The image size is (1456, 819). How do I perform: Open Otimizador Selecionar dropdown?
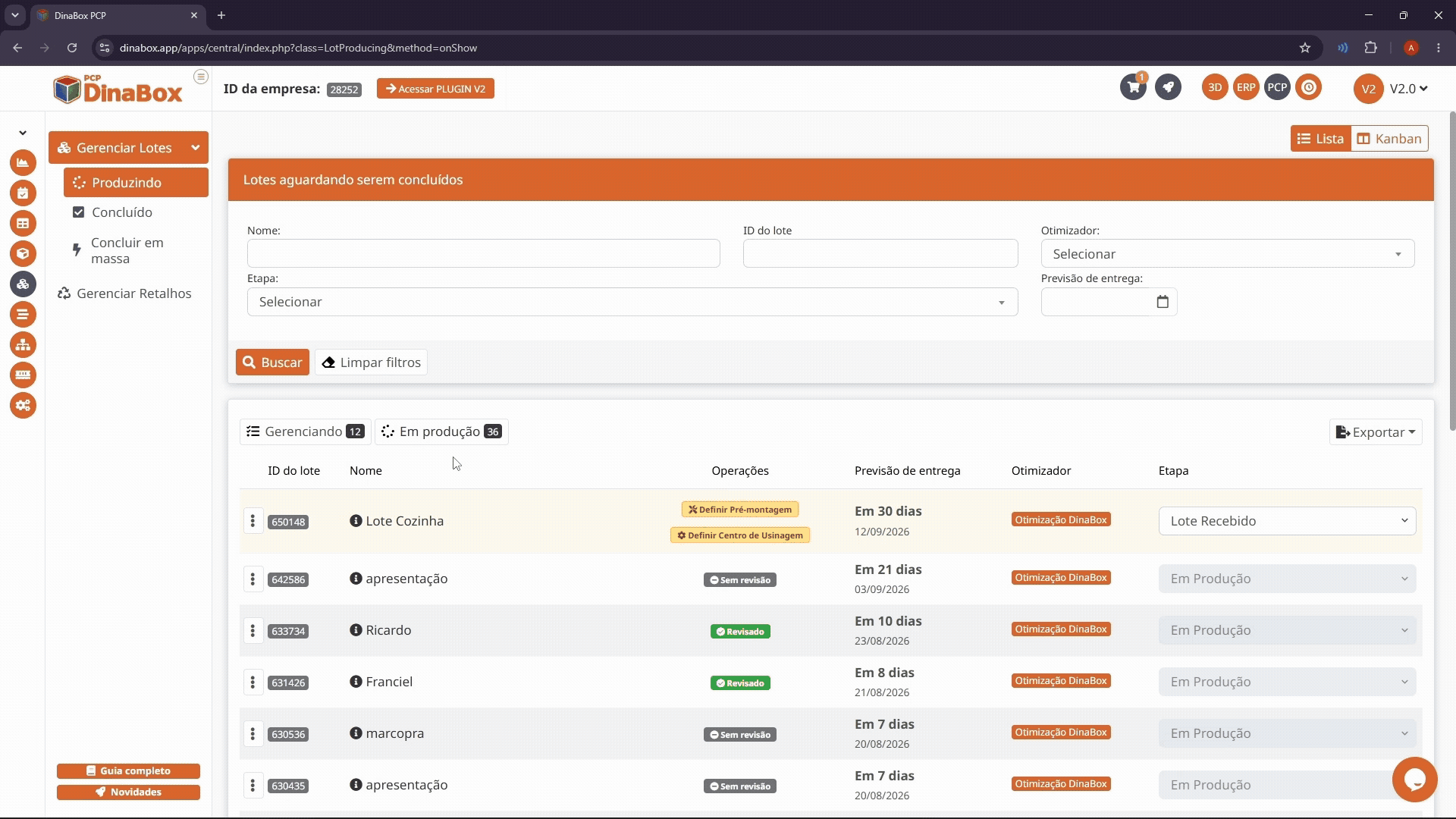(x=1227, y=254)
